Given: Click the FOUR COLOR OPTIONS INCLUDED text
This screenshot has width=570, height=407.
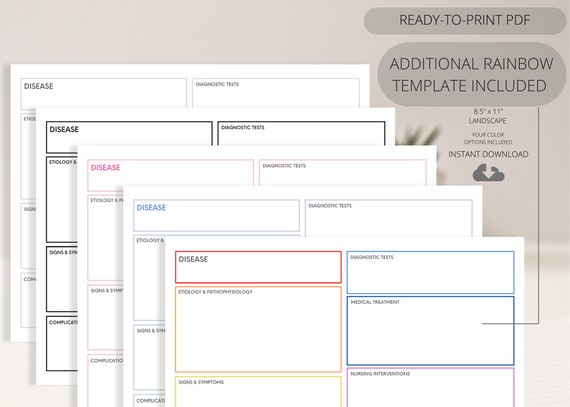Looking at the screenshot, I should [x=488, y=138].
